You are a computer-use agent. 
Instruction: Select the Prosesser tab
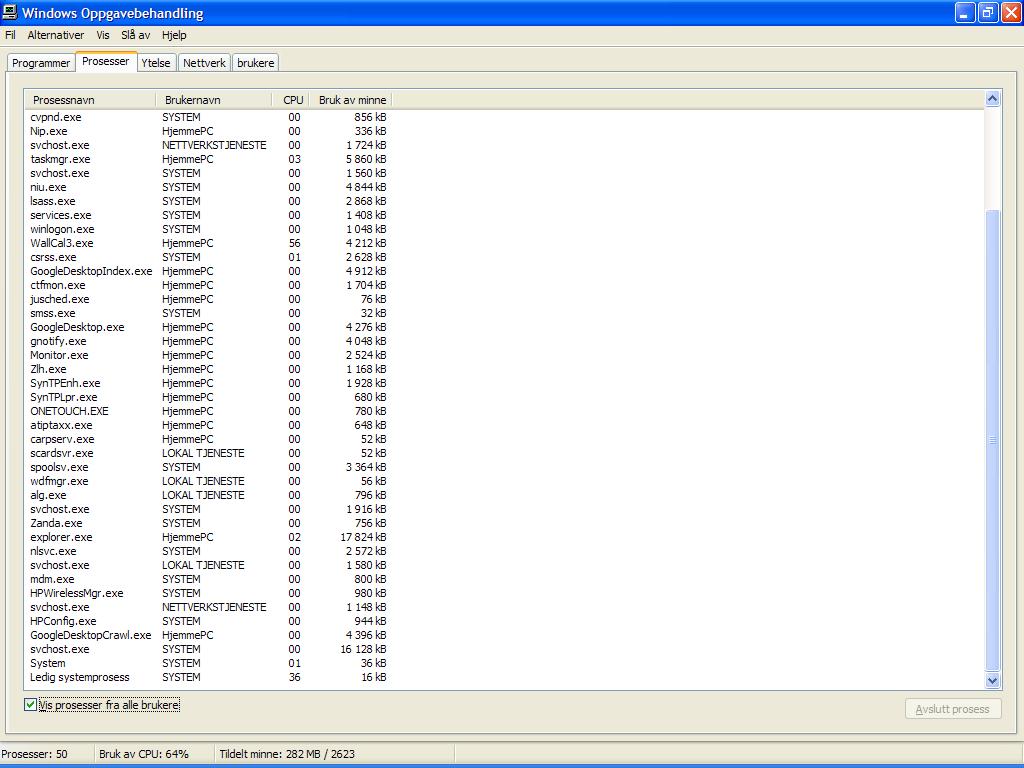[106, 61]
